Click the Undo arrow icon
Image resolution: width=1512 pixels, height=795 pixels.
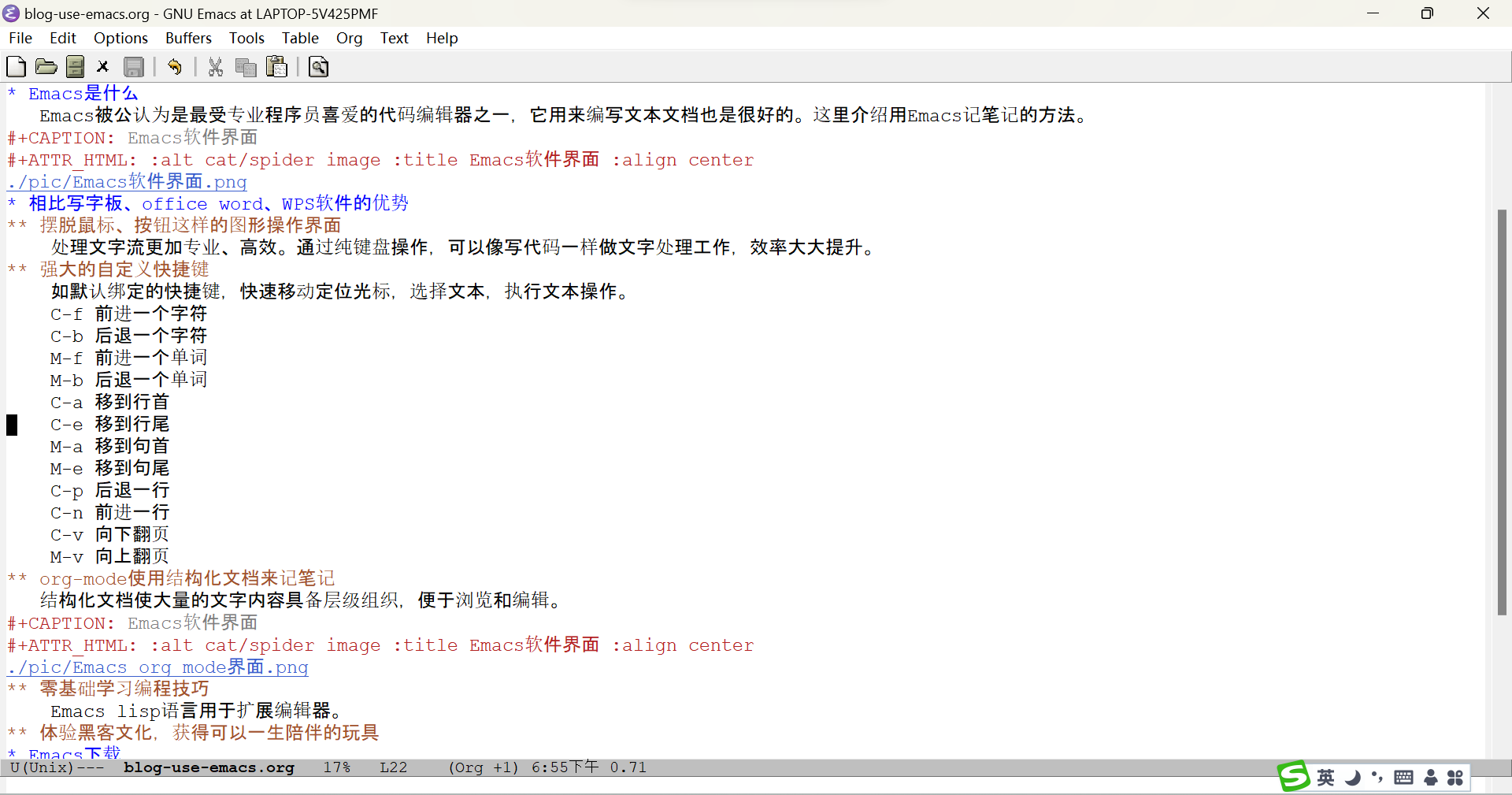pyautogui.click(x=175, y=67)
